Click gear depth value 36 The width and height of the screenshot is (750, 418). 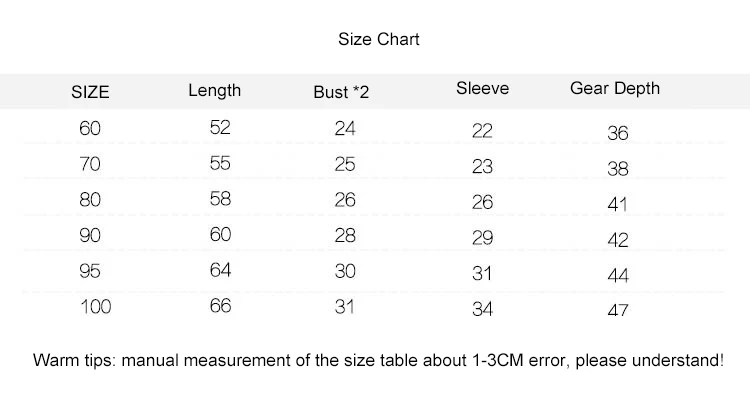point(618,133)
